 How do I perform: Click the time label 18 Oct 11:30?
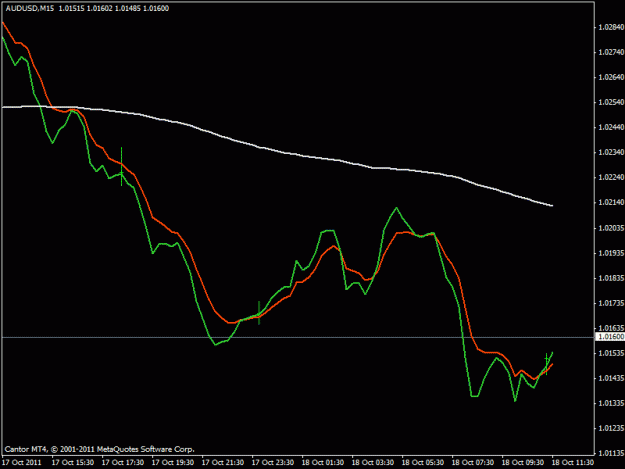[x=573, y=463]
